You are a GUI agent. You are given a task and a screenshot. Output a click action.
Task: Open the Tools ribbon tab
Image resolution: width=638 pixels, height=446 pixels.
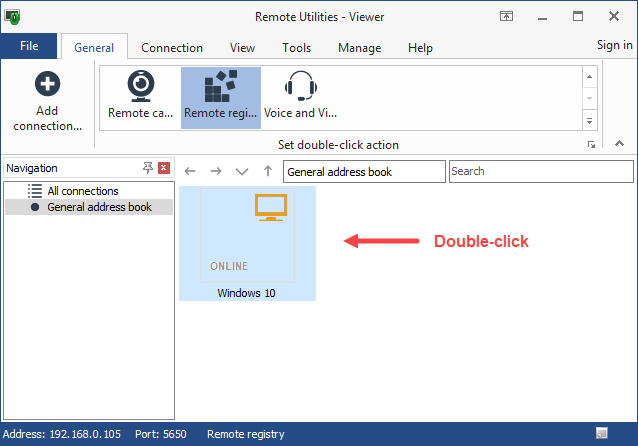coord(297,48)
